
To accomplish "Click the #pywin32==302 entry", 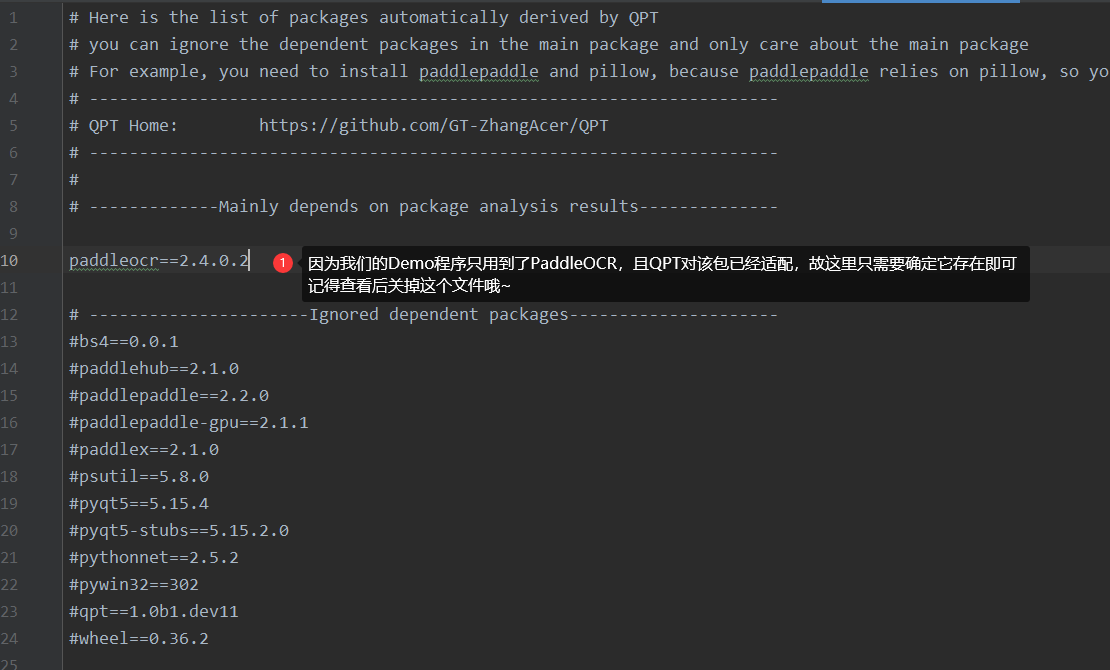I will point(133,584).
